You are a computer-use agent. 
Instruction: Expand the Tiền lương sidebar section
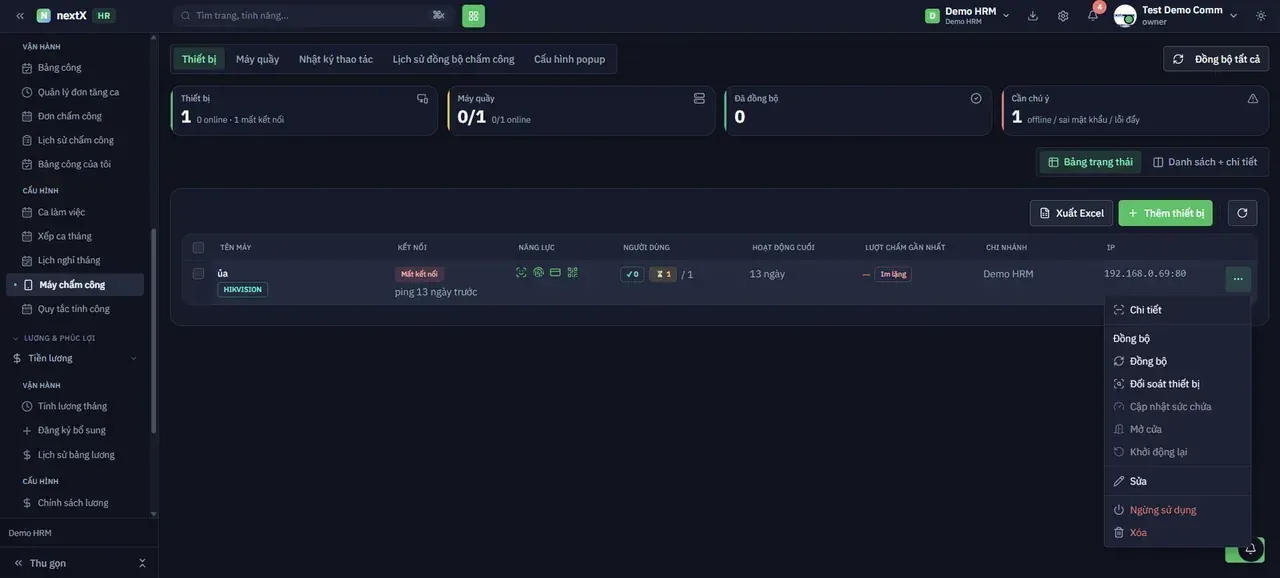coord(76,358)
